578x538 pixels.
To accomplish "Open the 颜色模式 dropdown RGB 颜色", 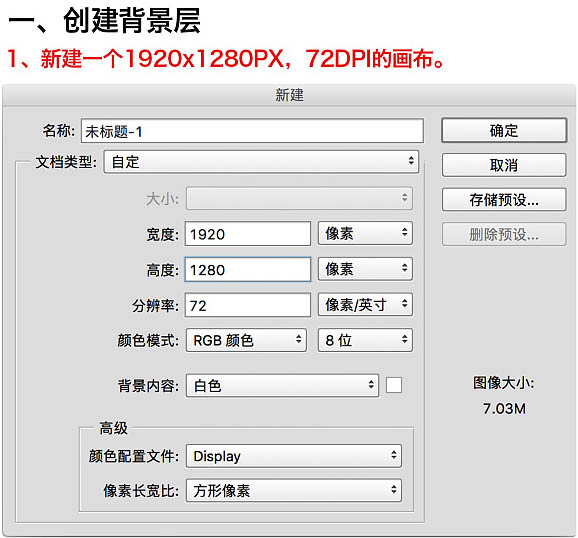I will (246, 340).
